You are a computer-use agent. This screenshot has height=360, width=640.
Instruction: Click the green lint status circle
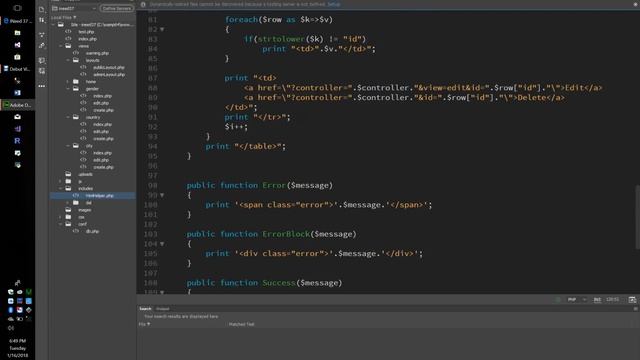(x=558, y=300)
